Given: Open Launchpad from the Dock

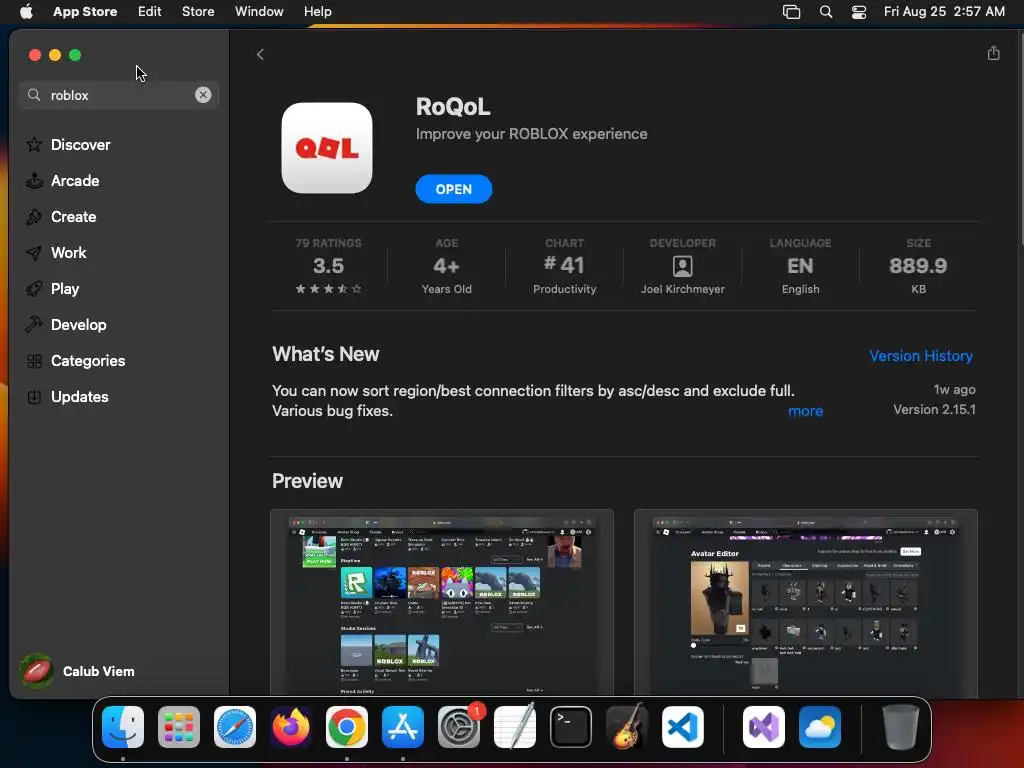Looking at the screenshot, I should (179, 727).
